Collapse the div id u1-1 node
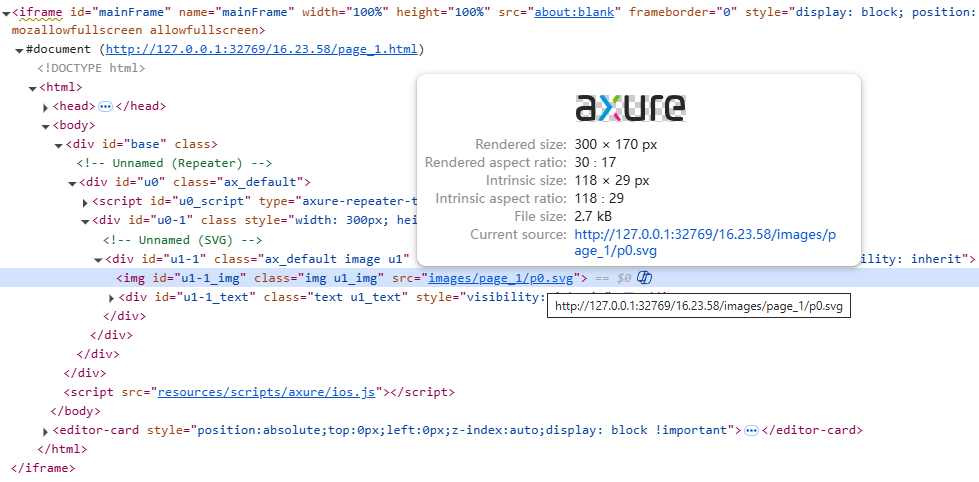This screenshot has height=482, width=979. click(98, 260)
